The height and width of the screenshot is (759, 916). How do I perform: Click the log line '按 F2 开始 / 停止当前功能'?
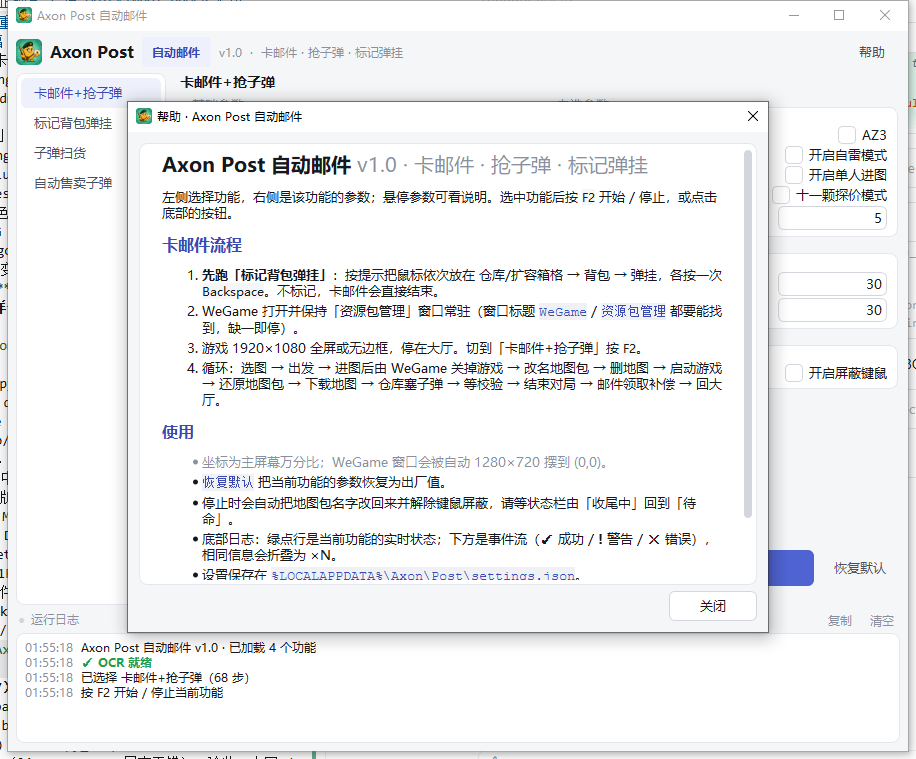click(x=152, y=693)
